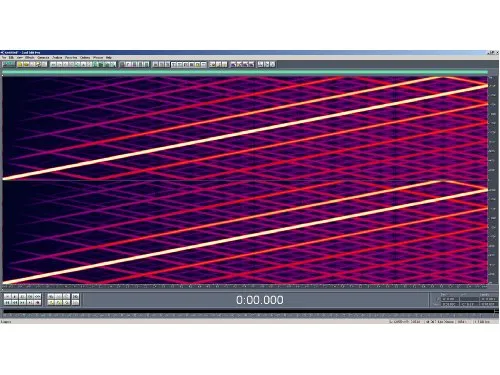This screenshot has width=500, height=375.
Task: Open the Options menu
Action: 85,58
